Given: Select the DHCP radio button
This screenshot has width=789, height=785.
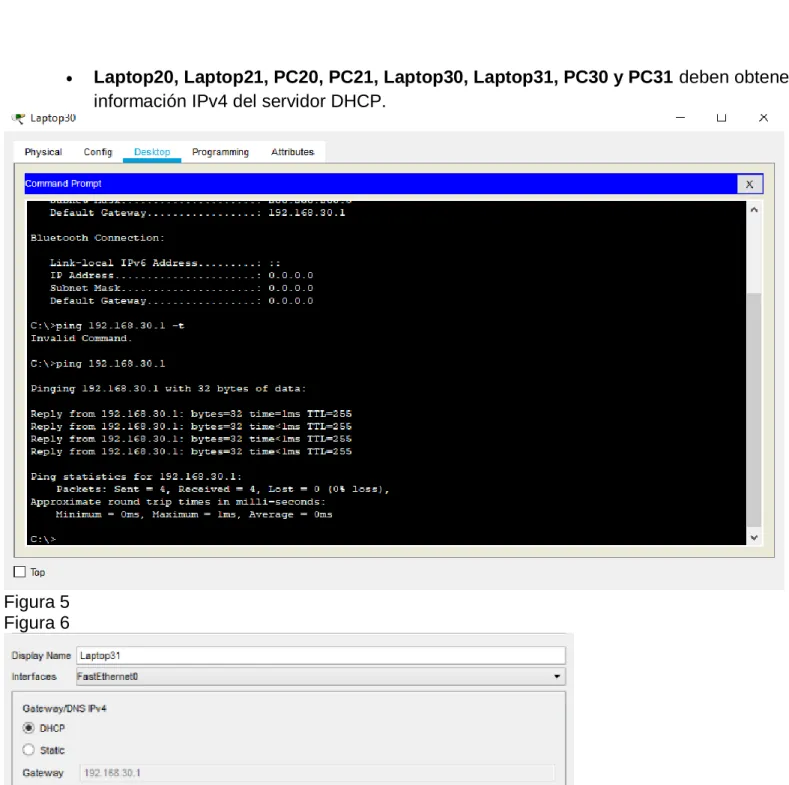Looking at the screenshot, I should pos(29,728).
